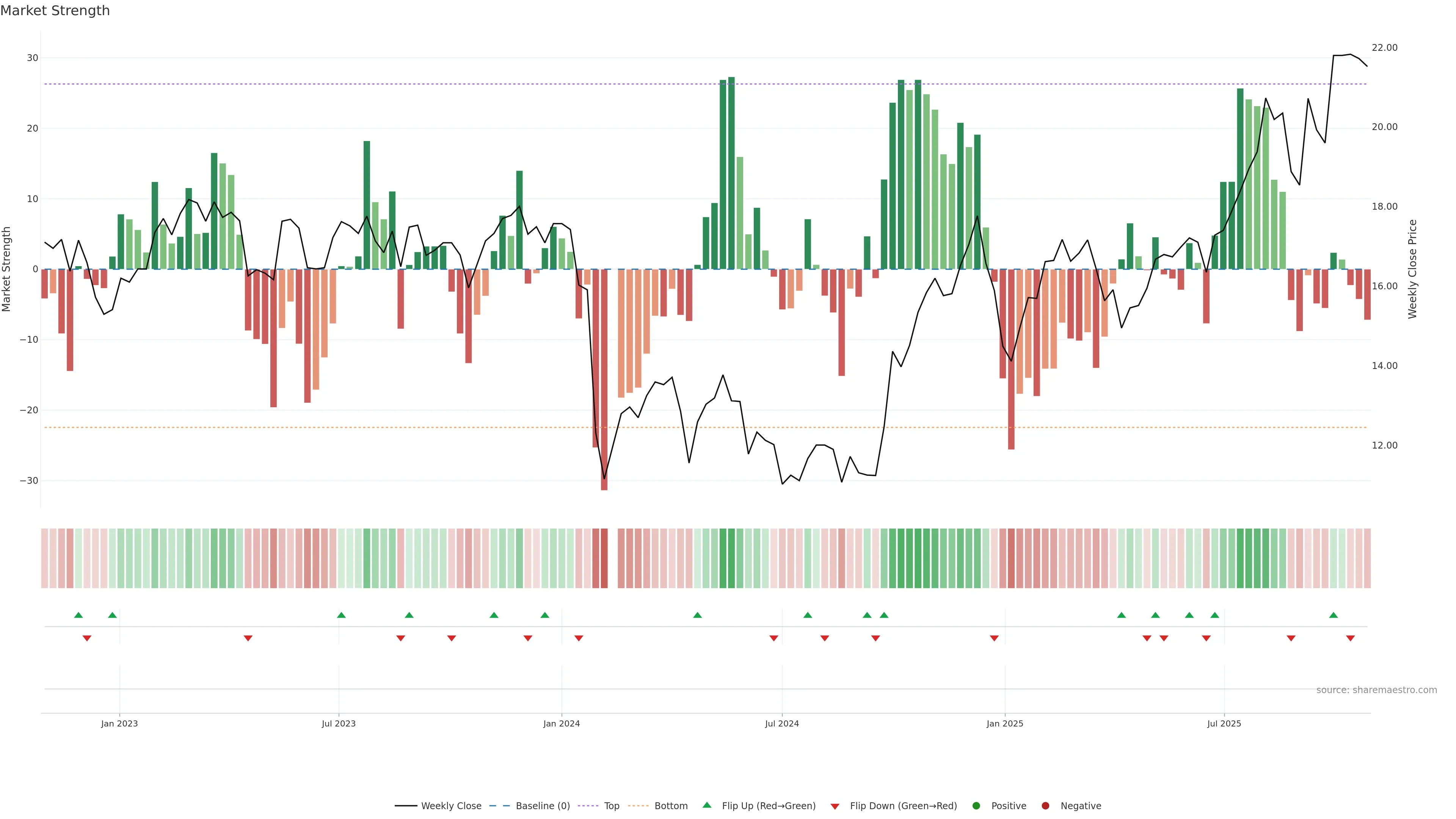
Task: Click the Jan 2023 x-axis label
Action: tap(119, 723)
